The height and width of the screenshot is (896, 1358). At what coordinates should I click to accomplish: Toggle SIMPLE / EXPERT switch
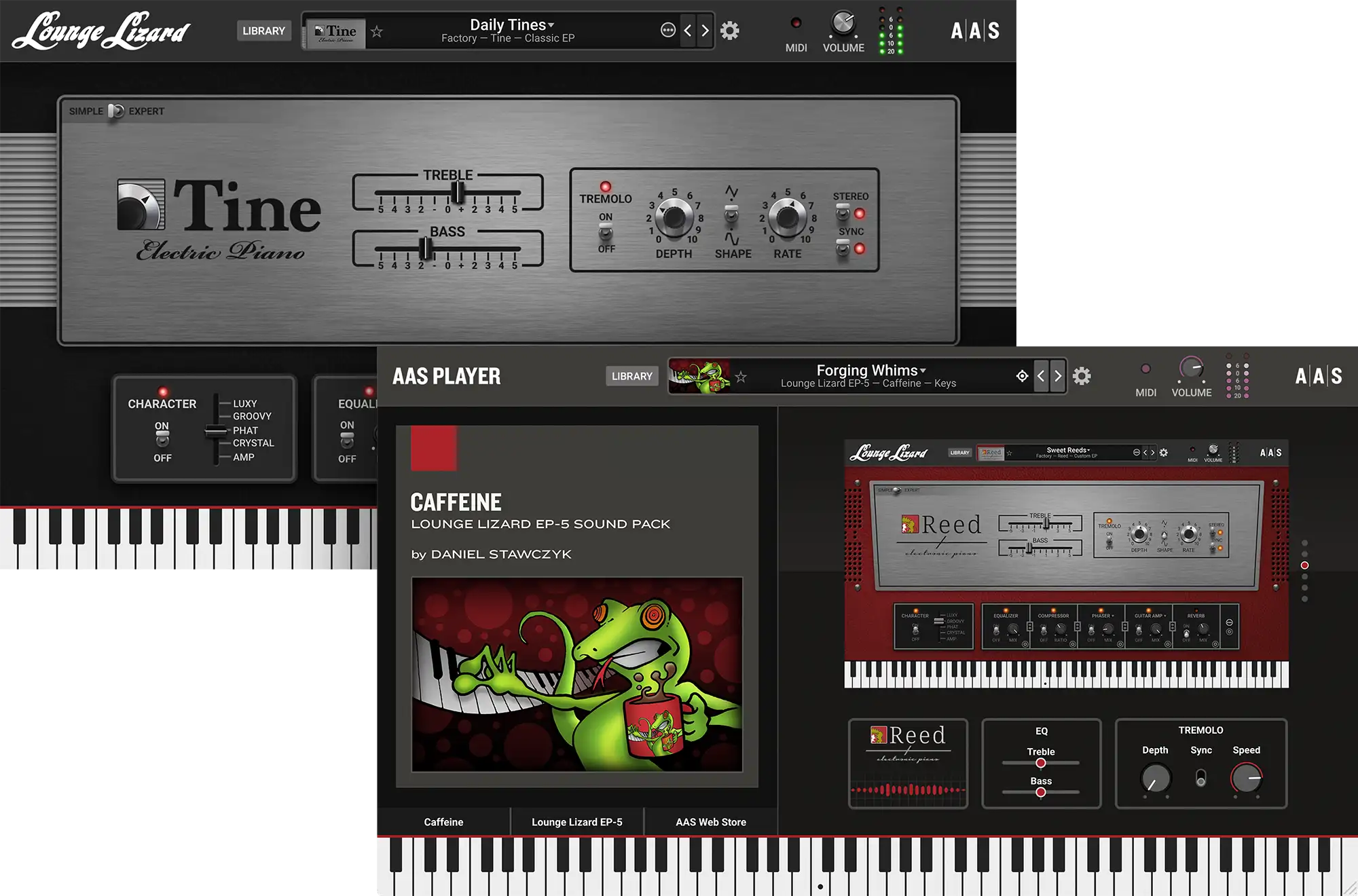pyautogui.click(x=116, y=111)
